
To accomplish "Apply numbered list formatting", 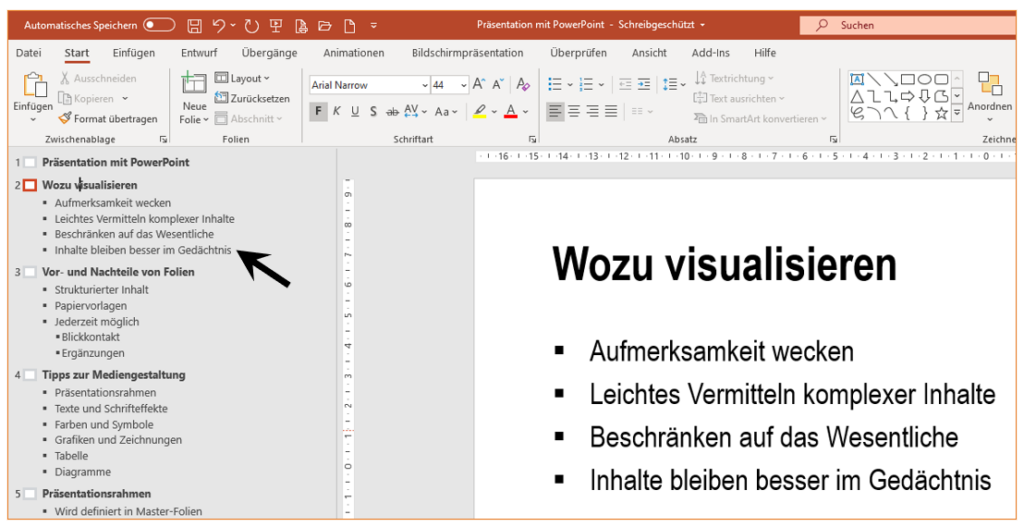I will [x=586, y=84].
